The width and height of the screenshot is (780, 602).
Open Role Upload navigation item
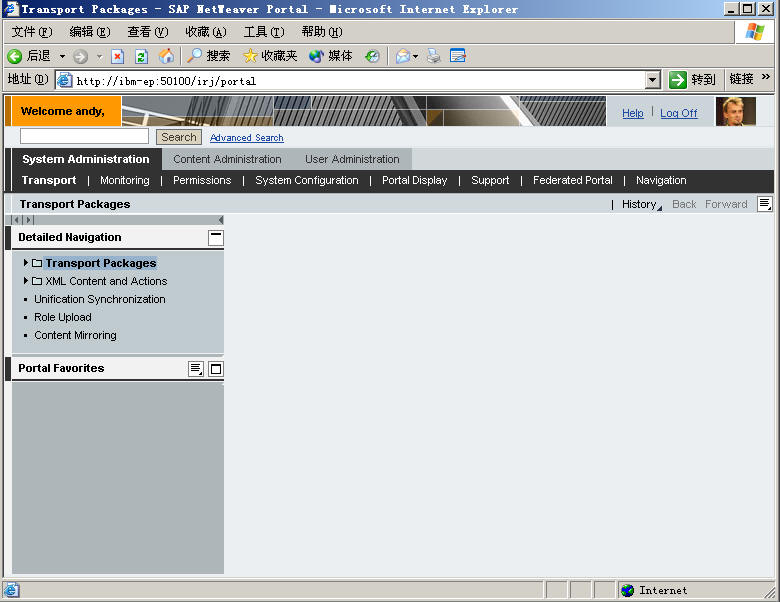click(63, 317)
